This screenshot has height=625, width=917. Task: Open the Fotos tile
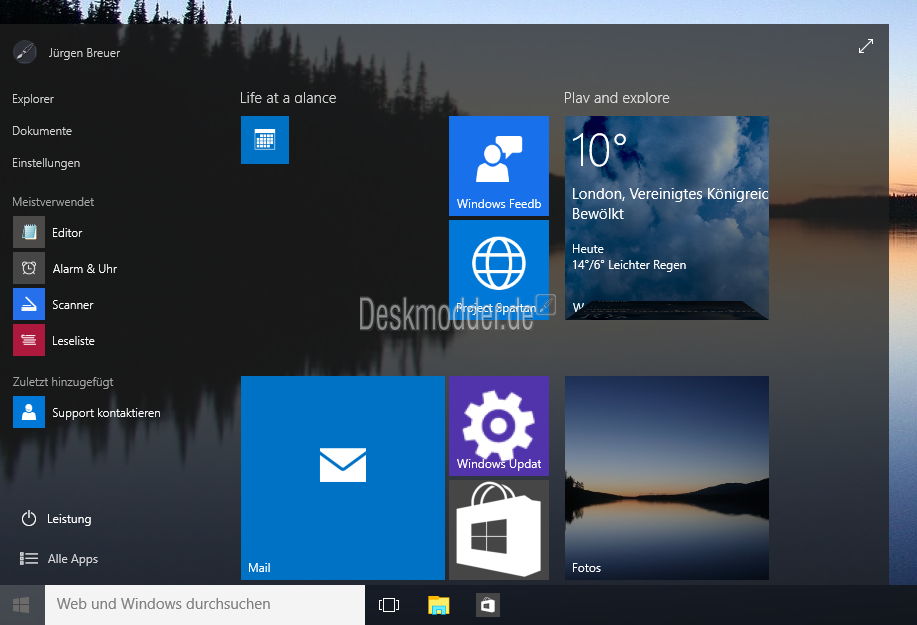[x=667, y=478]
